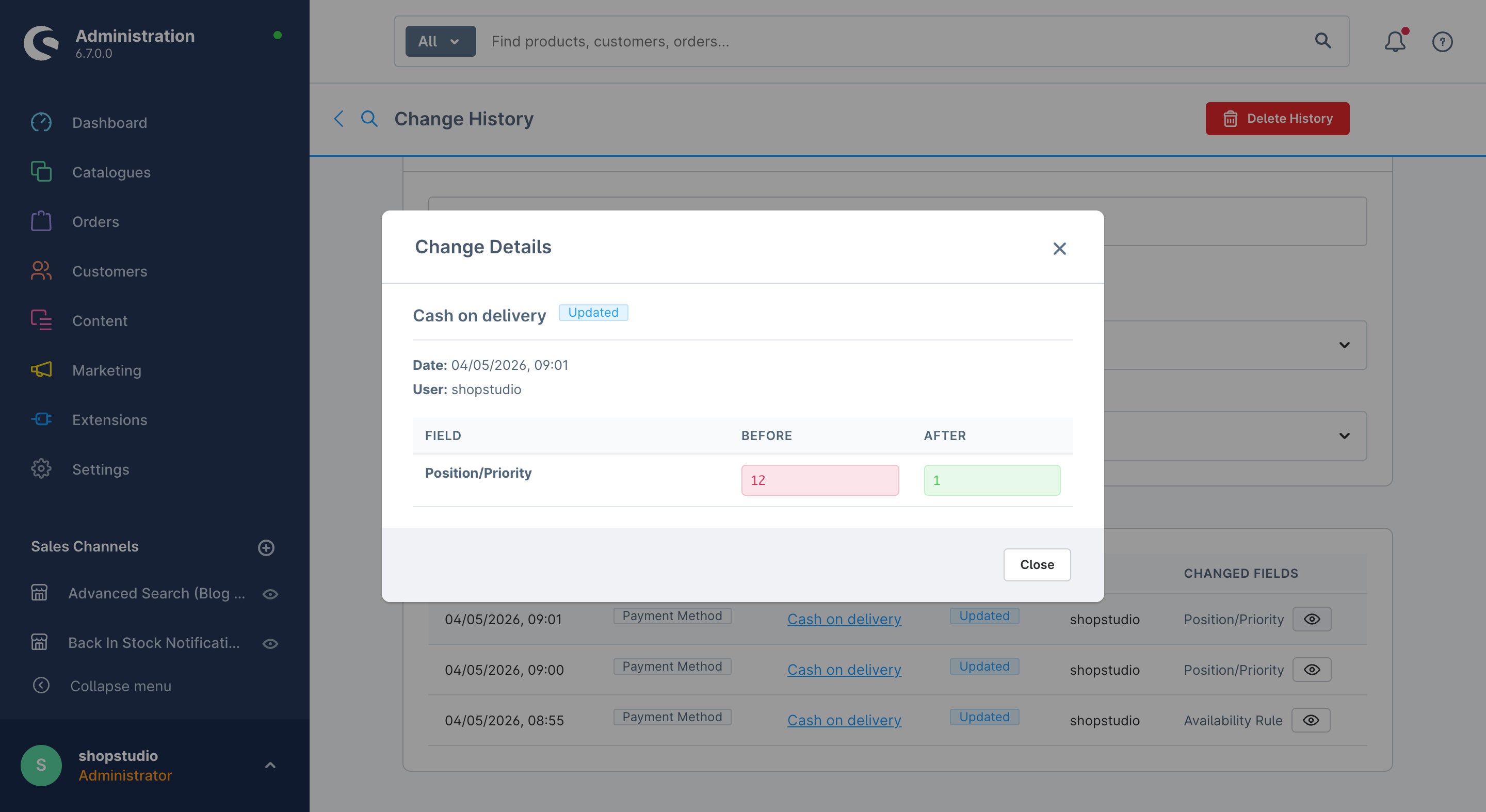Click the Collapse menu arrow icon
Viewport: 1486px width, 812px height.
point(41,685)
